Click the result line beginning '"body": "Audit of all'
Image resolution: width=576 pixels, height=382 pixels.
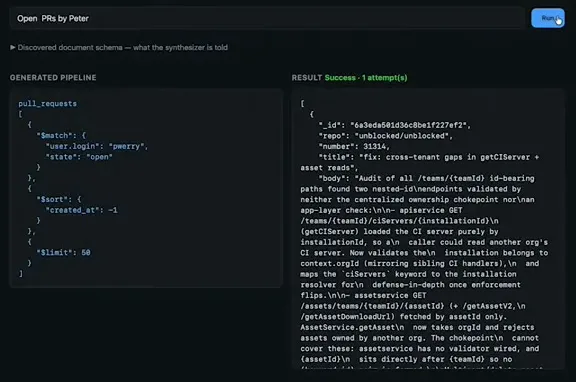click(x=426, y=179)
